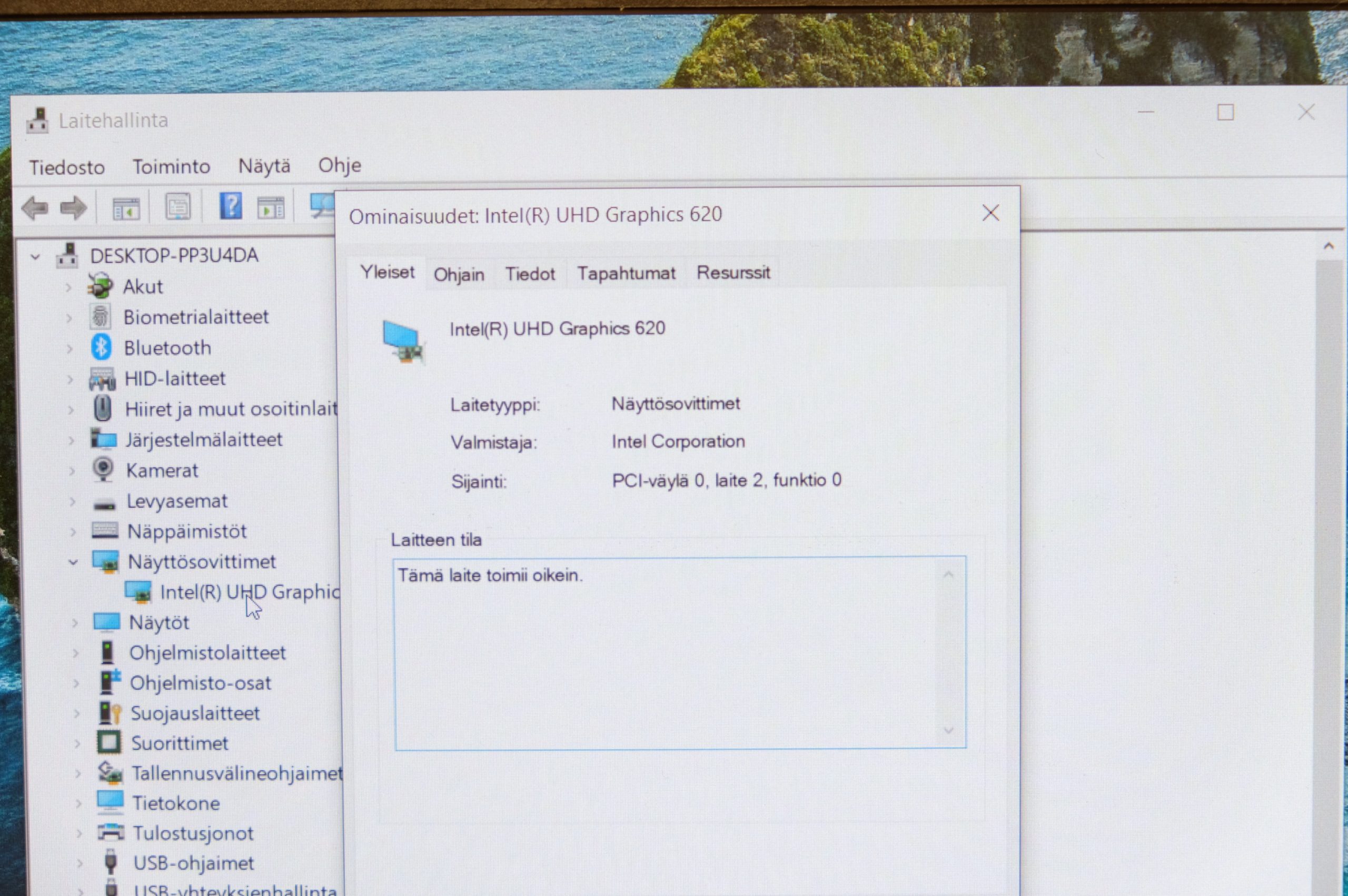The height and width of the screenshot is (896, 1348).
Task: Select the Suojauslaitteet key icon
Action: (x=110, y=713)
